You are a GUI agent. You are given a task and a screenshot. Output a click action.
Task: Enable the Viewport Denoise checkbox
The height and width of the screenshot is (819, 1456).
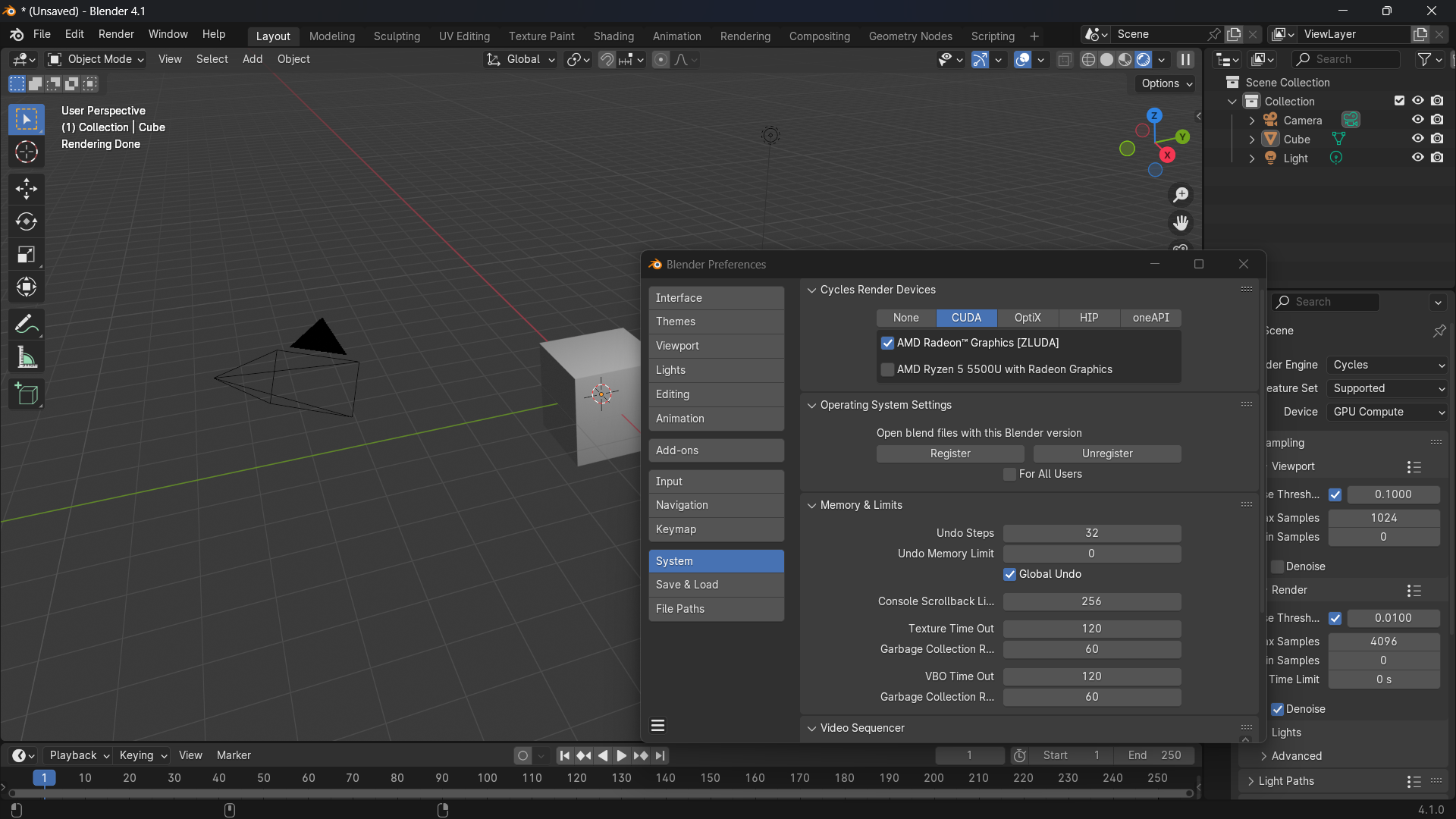point(1277,566)
